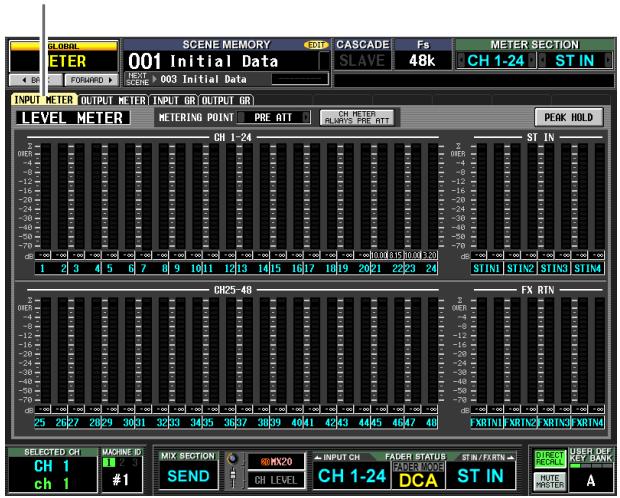The height and width of the screenshot is (498, 620).
Task: Toggle CH METER ALWAYS PRE ATT
Action: pyautogui.click(x=357, y=117)
